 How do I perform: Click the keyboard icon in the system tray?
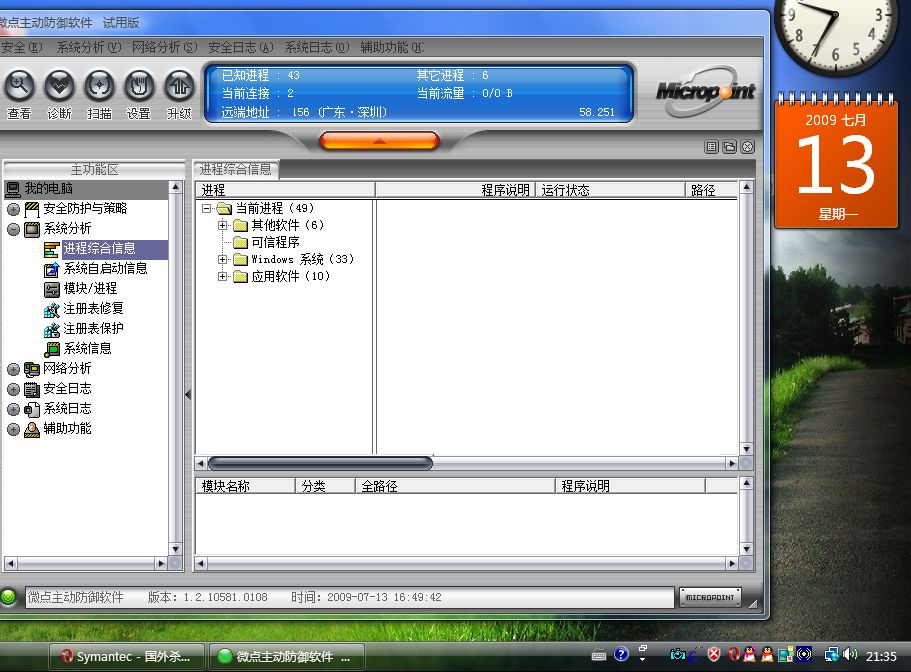pyautogui.click(x=599, y=656)
